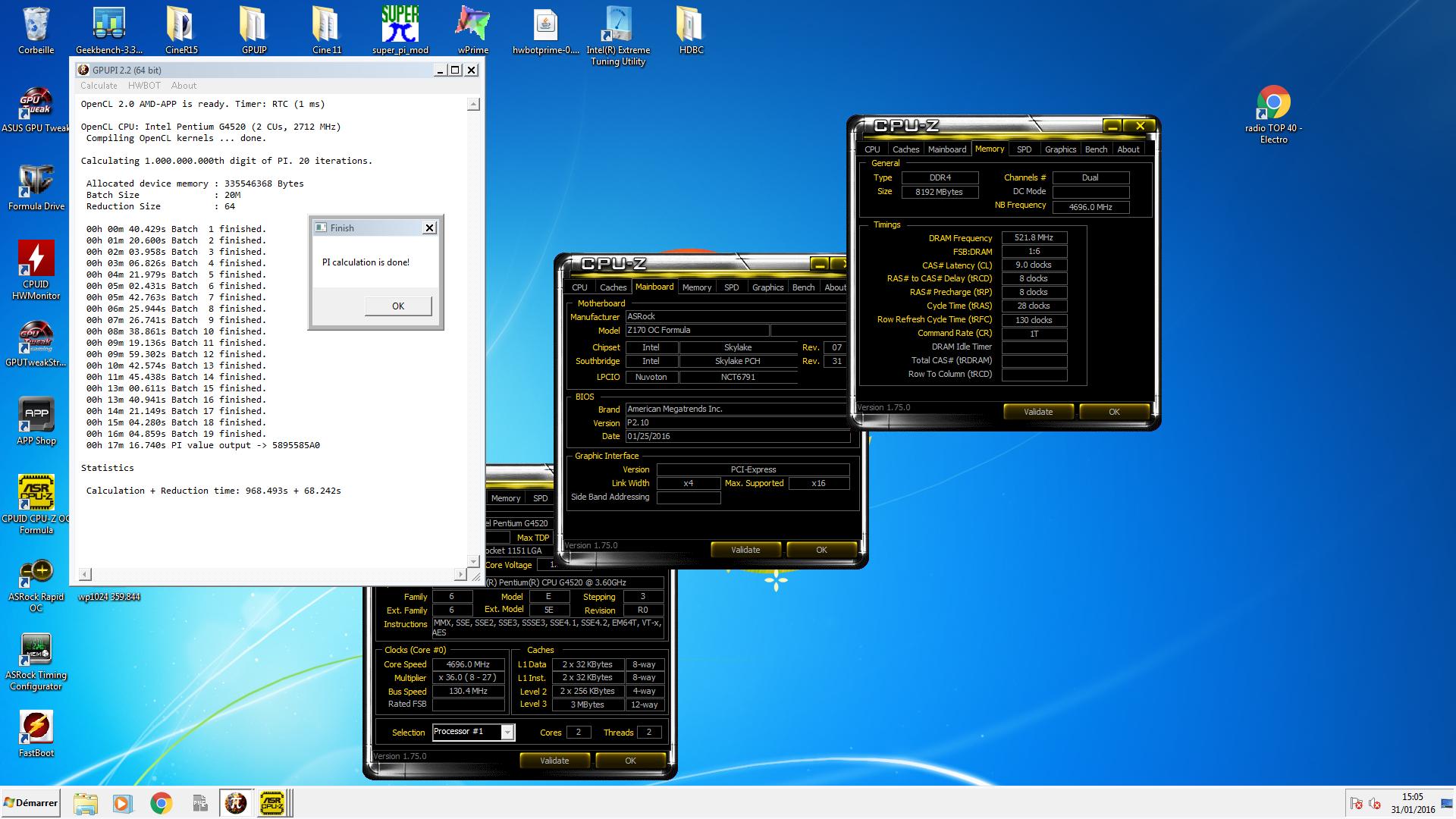Image resolution: width=1456 pixels, height=819 pixels.
Task: Open the APP Shop icon
Action: point(36,421)
